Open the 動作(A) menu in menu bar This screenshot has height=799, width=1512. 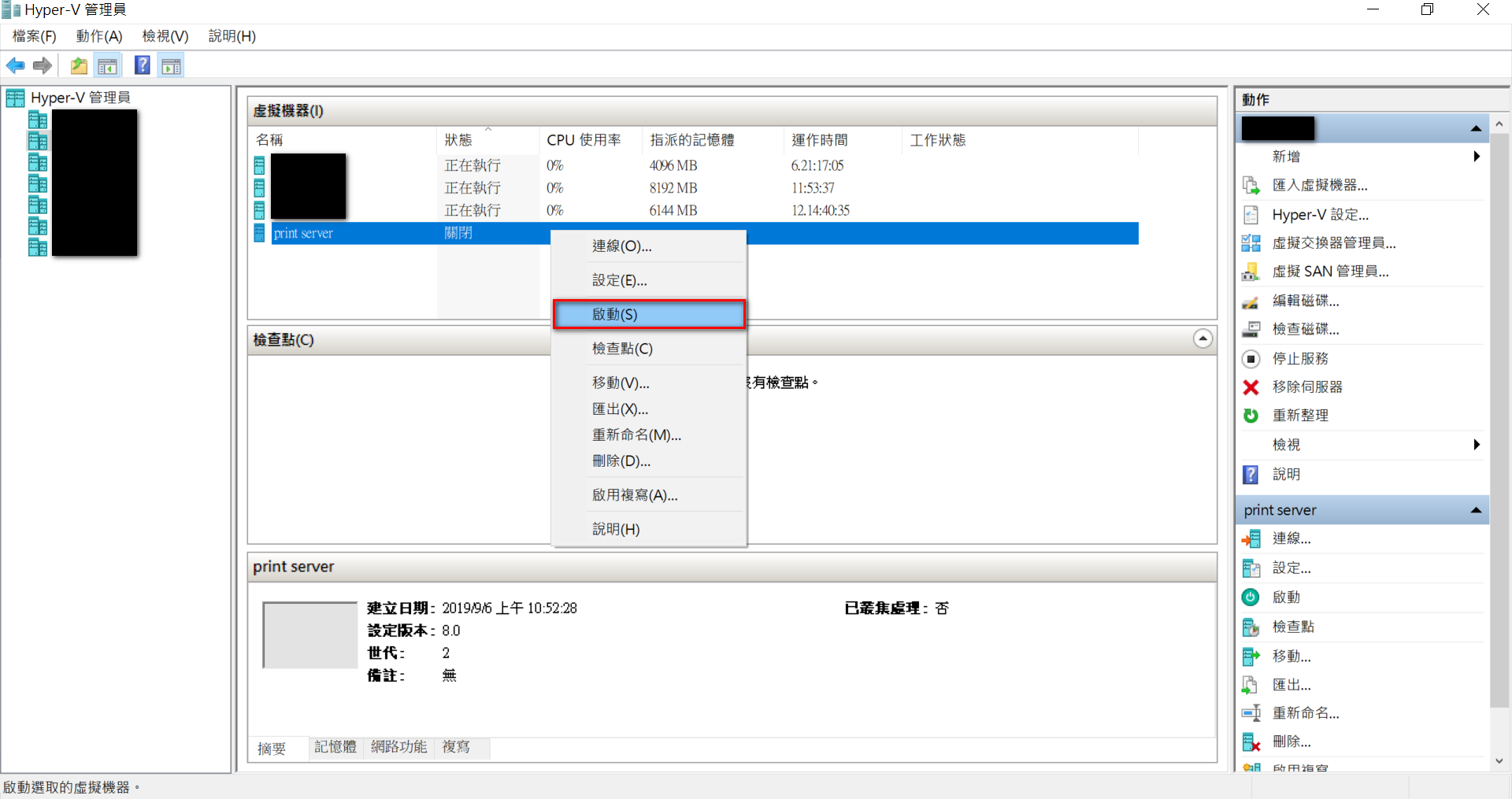99,36
